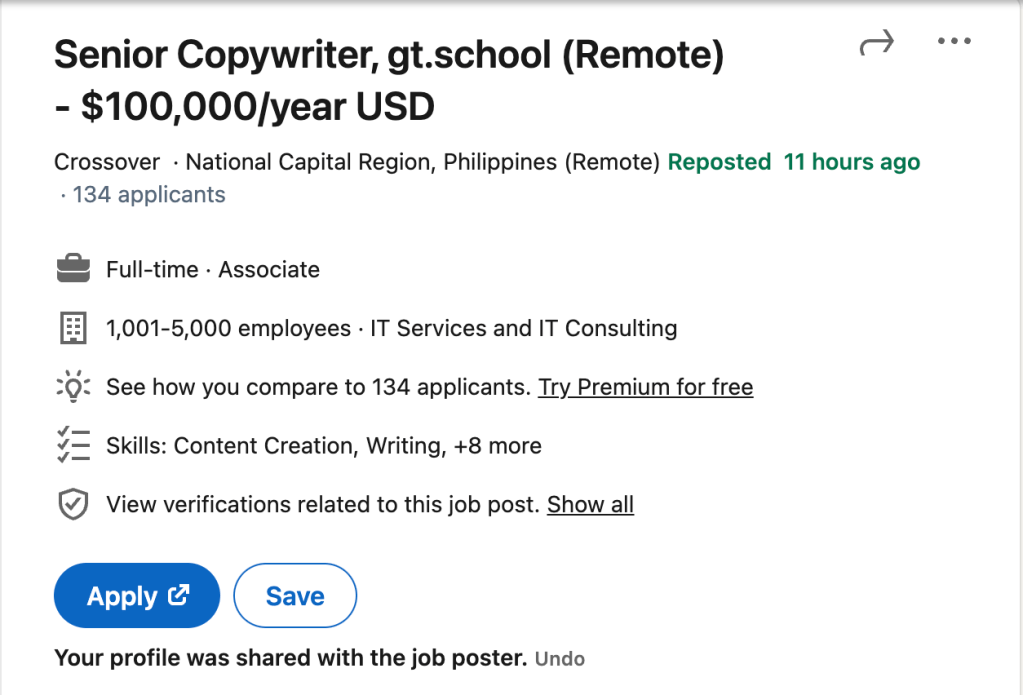The height and width of the screenshot is (695, 1023).
Task: Click the external link icon in Apply
Action: (179, 595)
